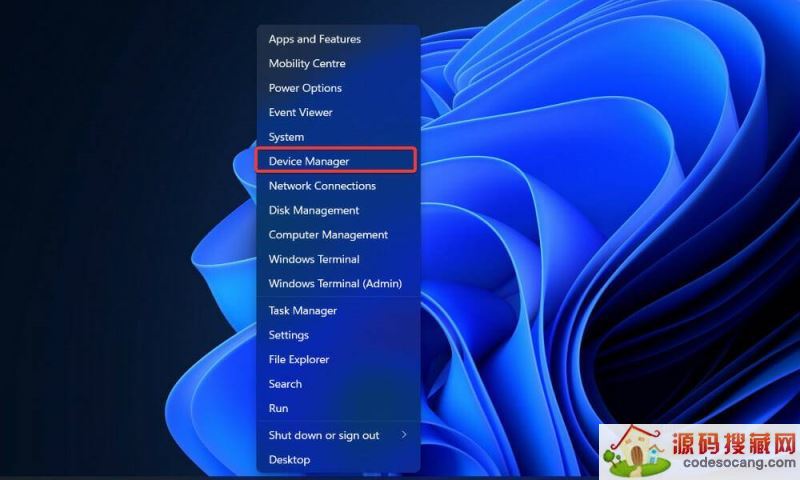Open Apps and Features from the menu

coord(315,39)
